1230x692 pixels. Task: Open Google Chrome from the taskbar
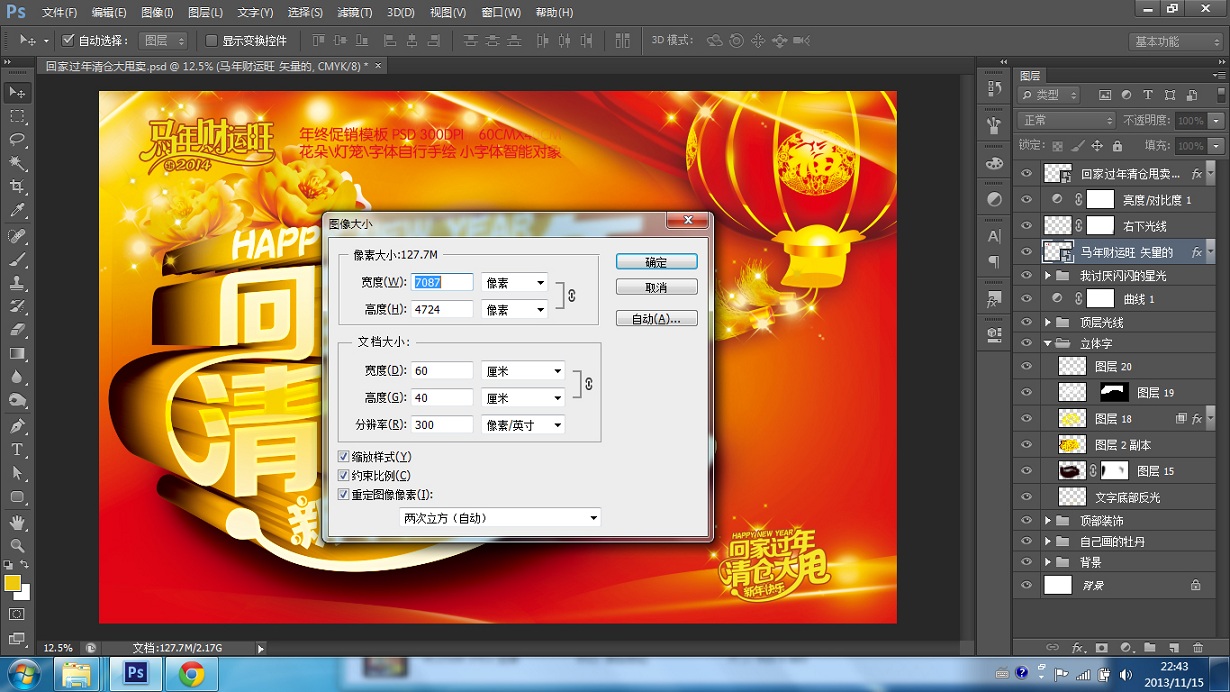pyautogui.click(x=191, y=674)
